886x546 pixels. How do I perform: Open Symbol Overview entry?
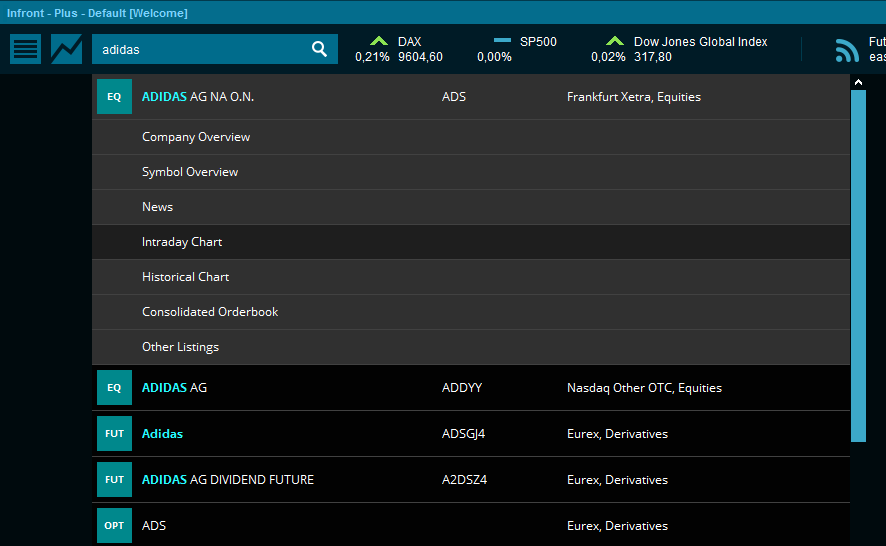click(x=471, y=172)
